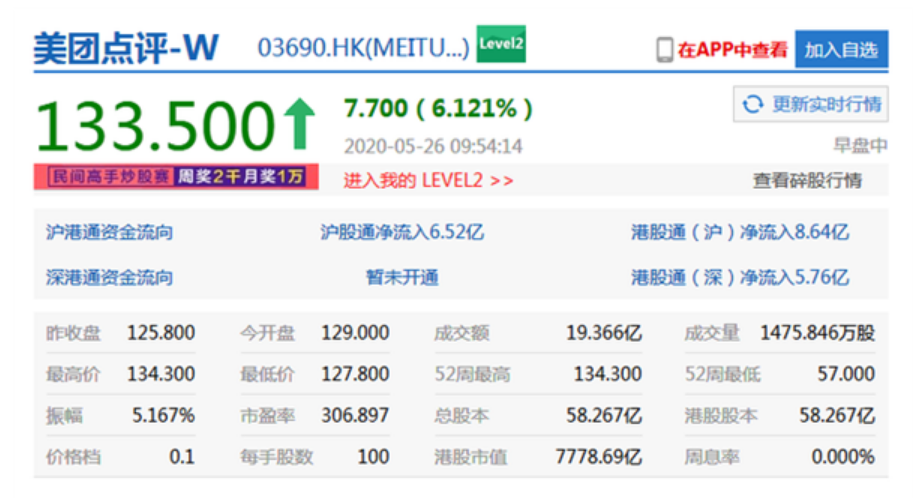The height and width of the screenshot is (498, 916).
Task: Open 在APP中查看 link
Action: [733, 50]
